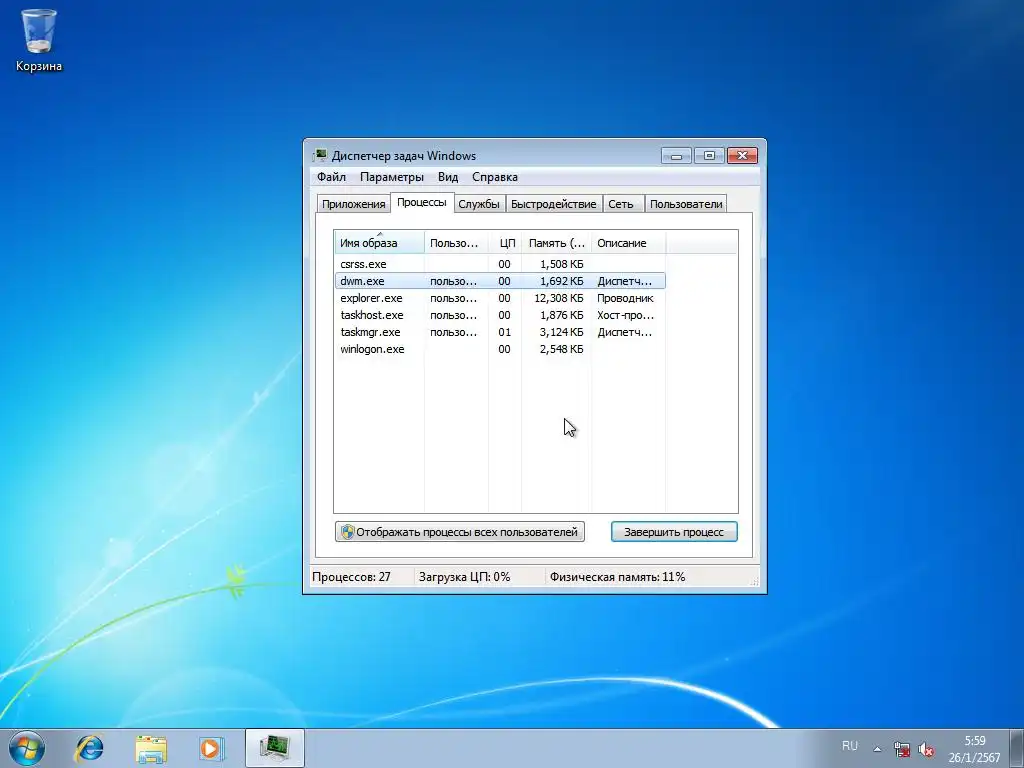Viewport: 1024px width, 768px height.
Task: Click the 12,308 КБ memory value
Action: (x=558, y=298)
